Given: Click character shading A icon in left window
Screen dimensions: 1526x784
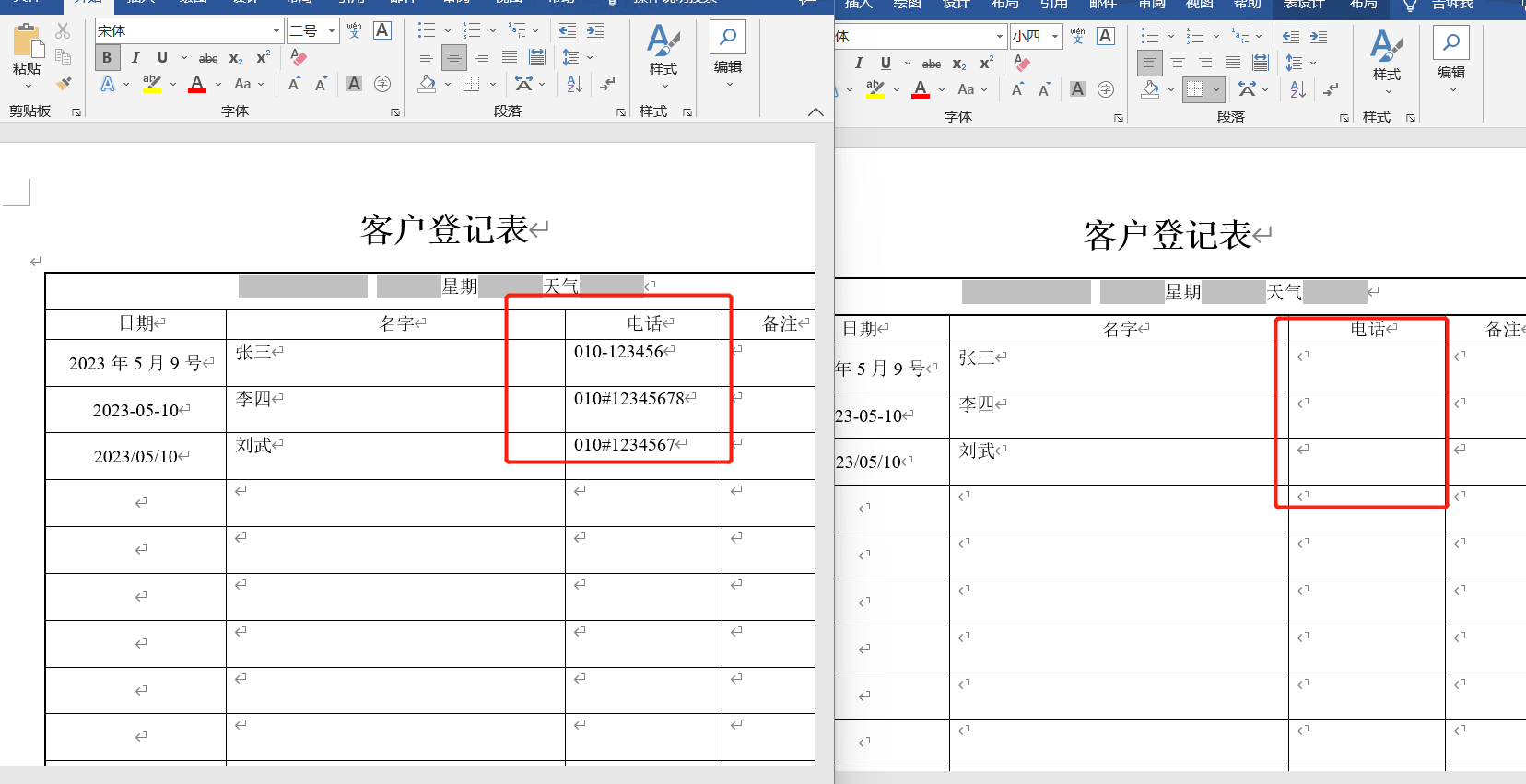Looking at the screenshot, I should coord(354,84).
